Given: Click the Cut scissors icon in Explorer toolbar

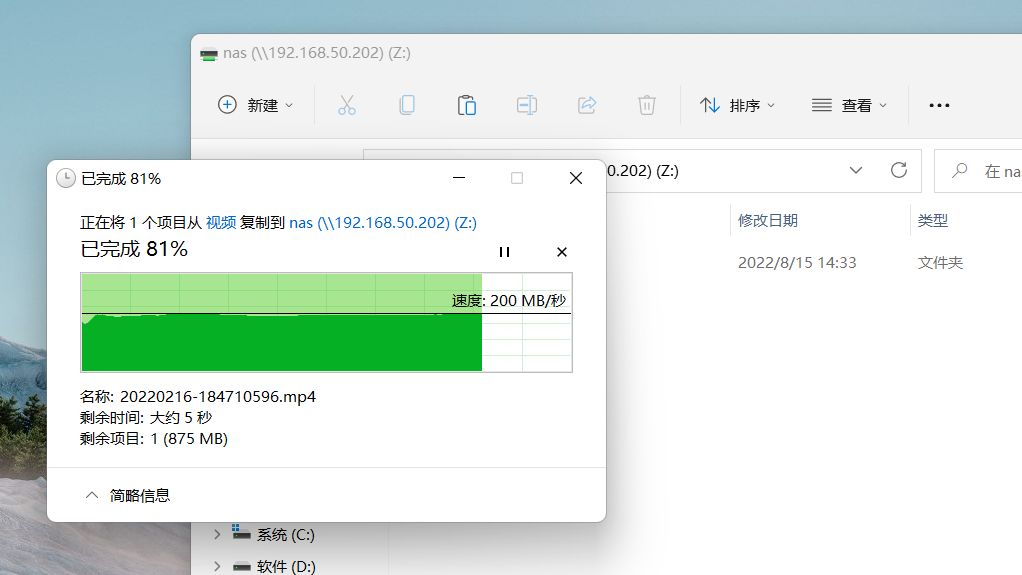Looking at the screenshot, I should point(347,105).
